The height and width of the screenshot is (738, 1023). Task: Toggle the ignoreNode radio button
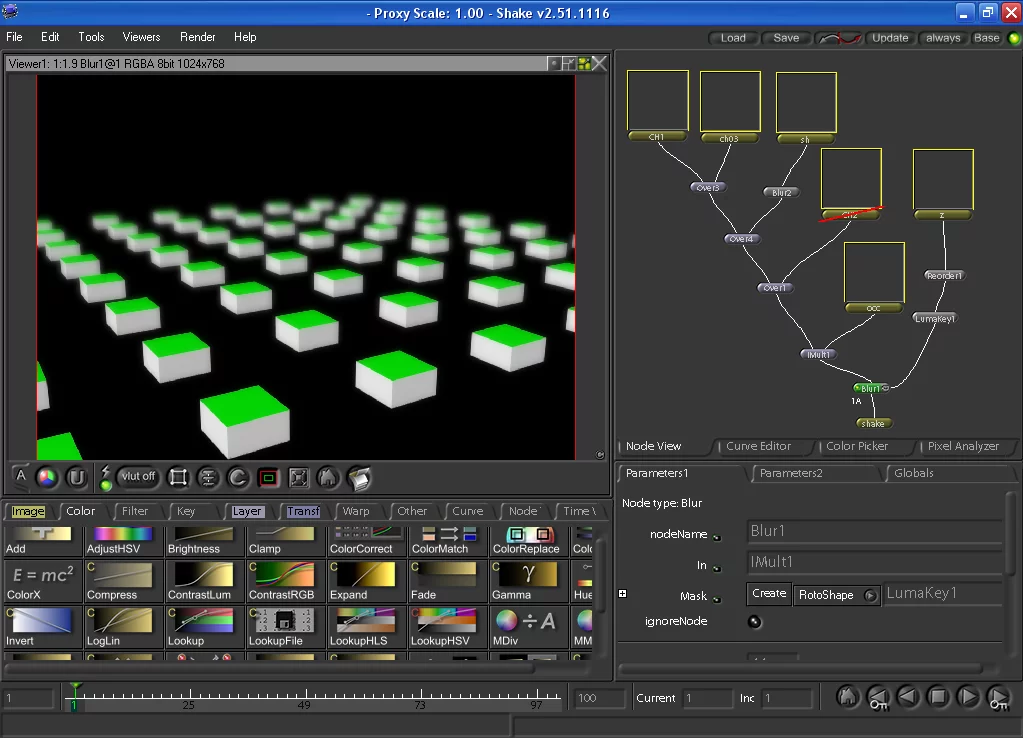point(755,622)
